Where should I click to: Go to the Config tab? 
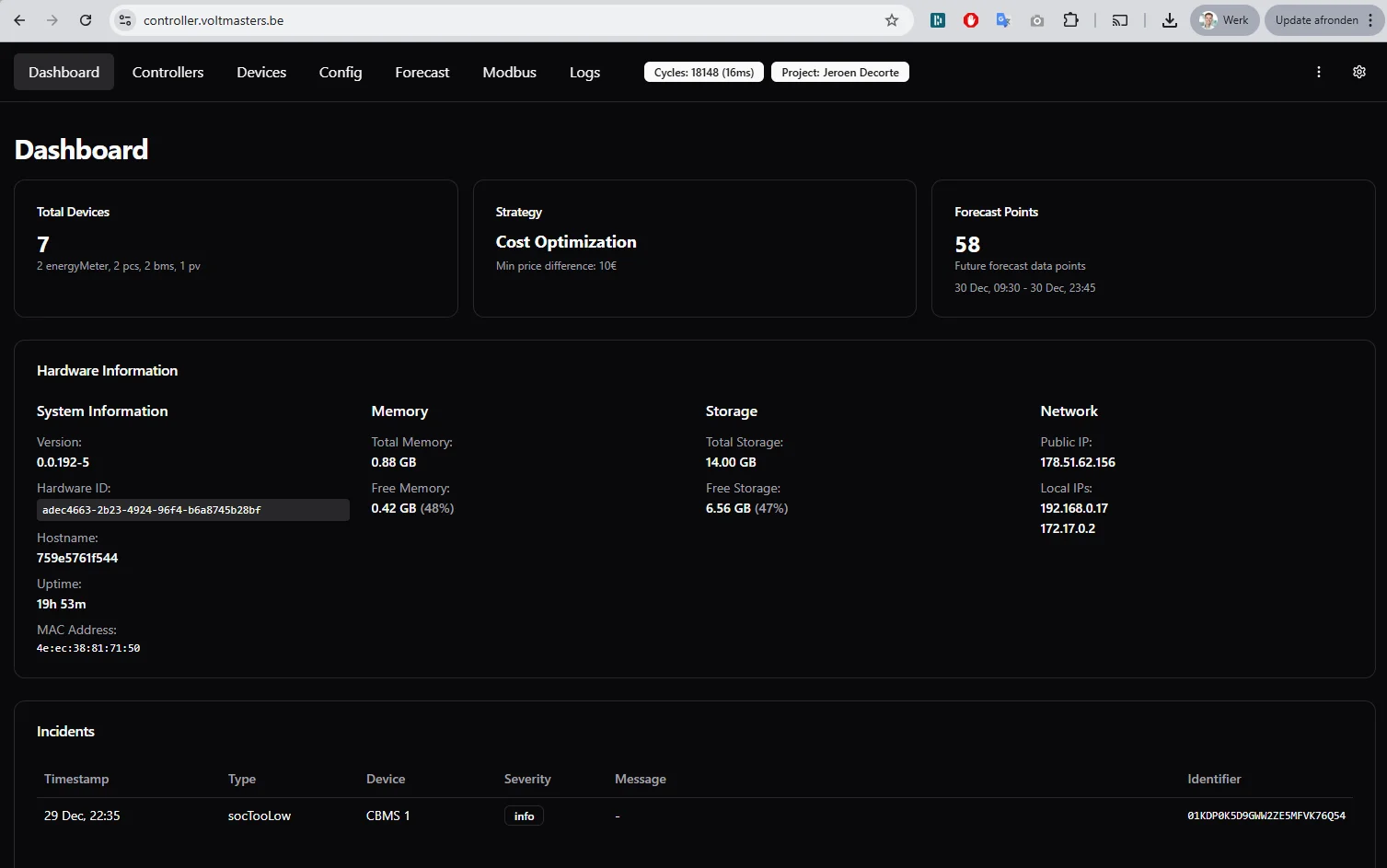(x=341, y=72)
